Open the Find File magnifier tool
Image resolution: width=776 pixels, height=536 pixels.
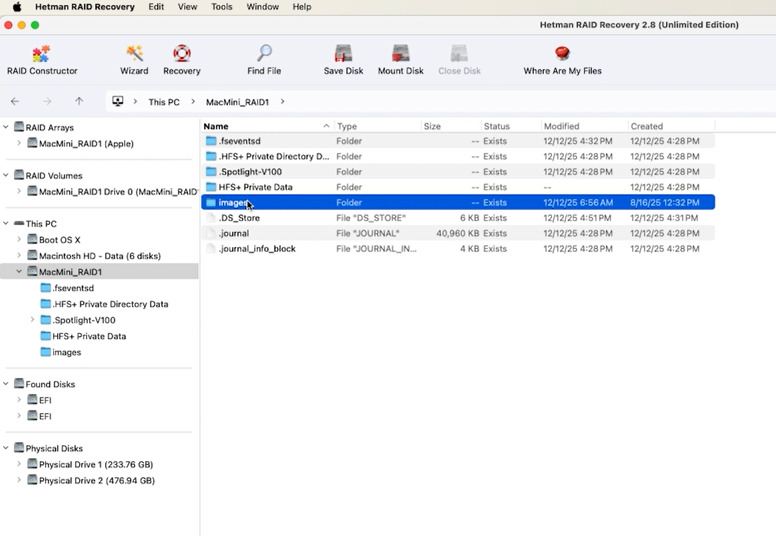264,59
